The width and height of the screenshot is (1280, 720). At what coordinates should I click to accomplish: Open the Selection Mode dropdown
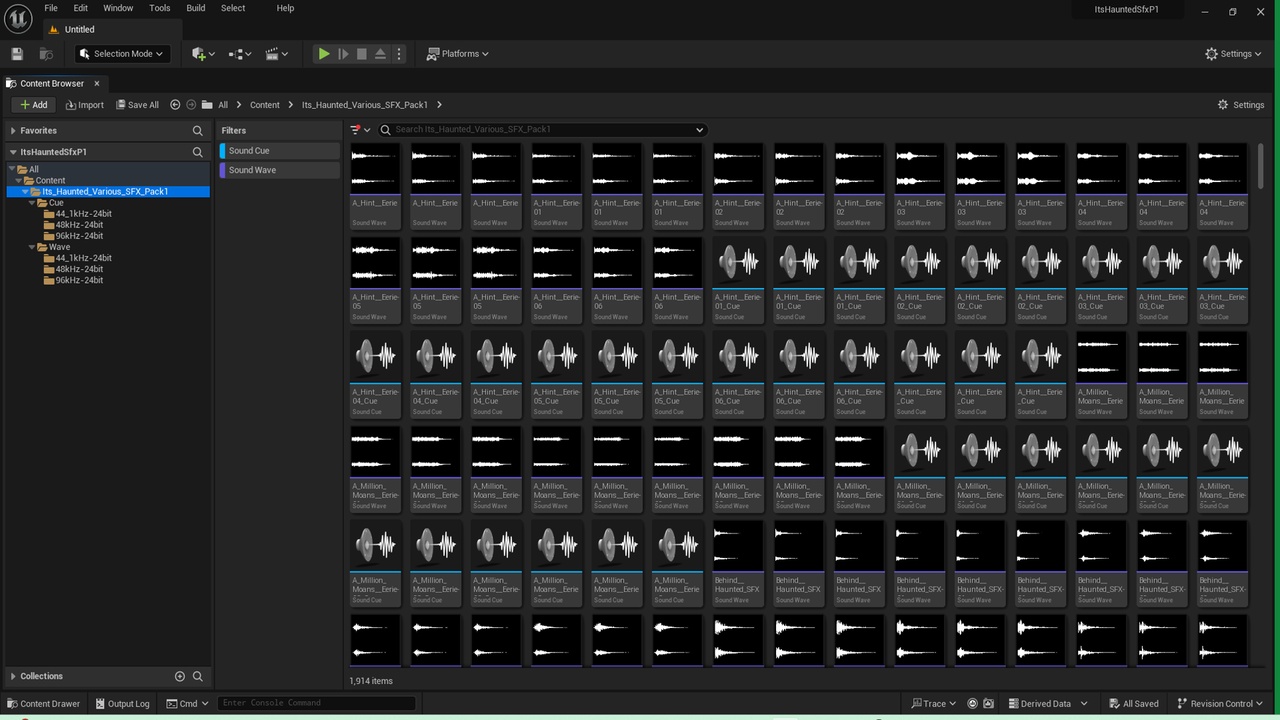(x=122, y=54)
